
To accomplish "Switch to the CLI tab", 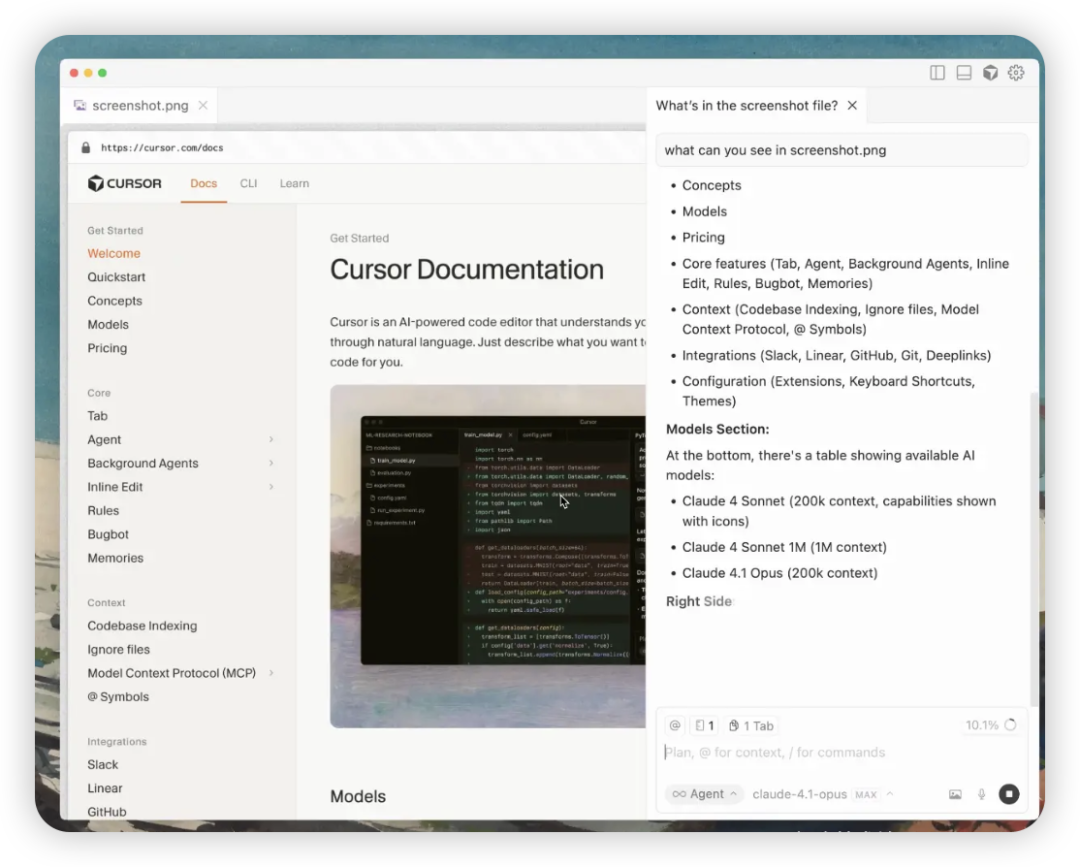I will tap(249, 183).
